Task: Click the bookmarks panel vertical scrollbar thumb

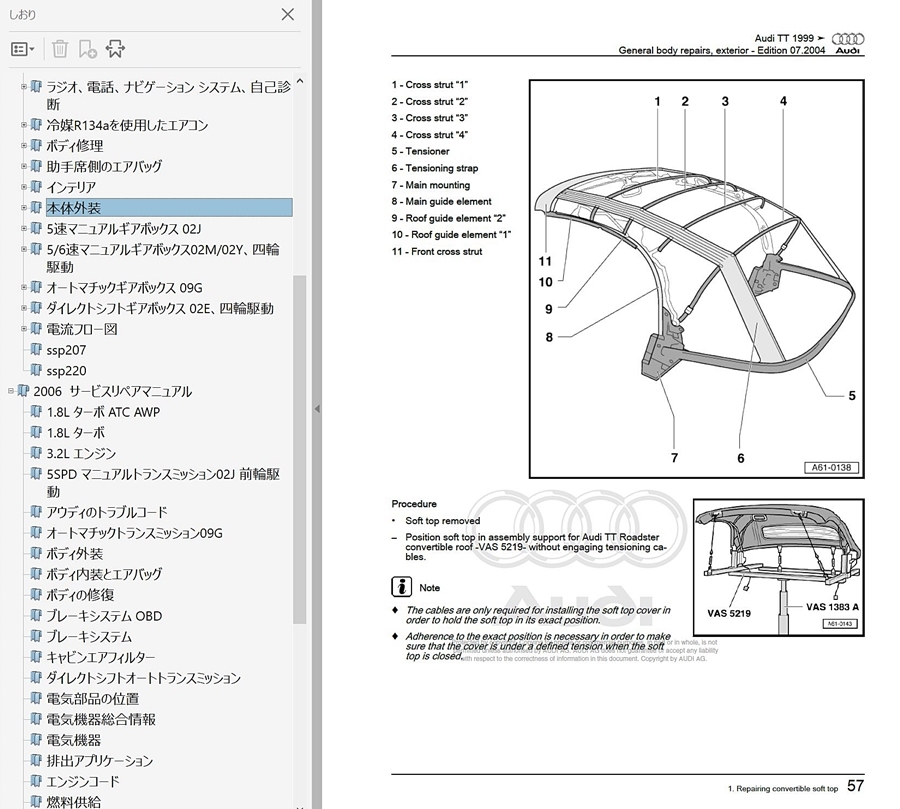Action: [x=299, y=449]
